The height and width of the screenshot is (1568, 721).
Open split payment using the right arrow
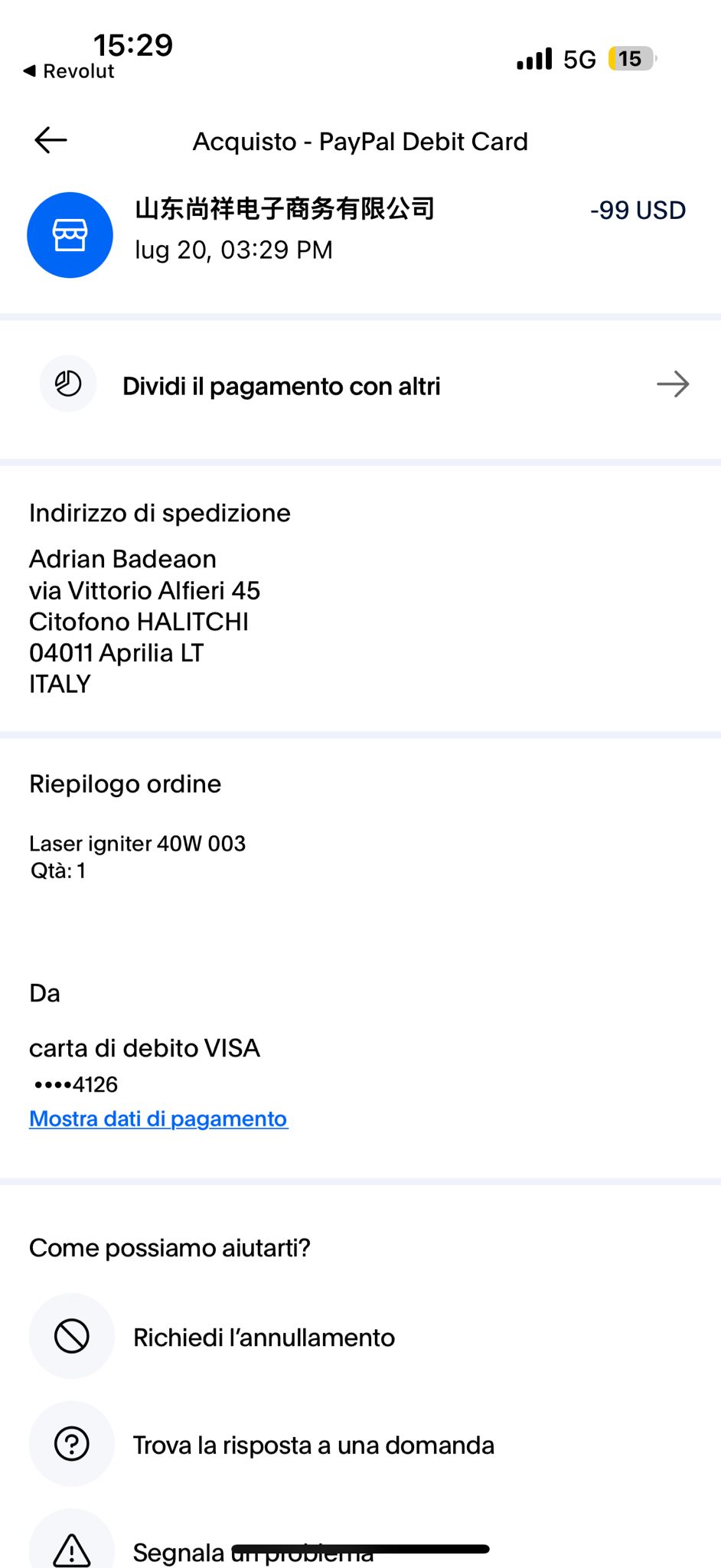(673, 384)
